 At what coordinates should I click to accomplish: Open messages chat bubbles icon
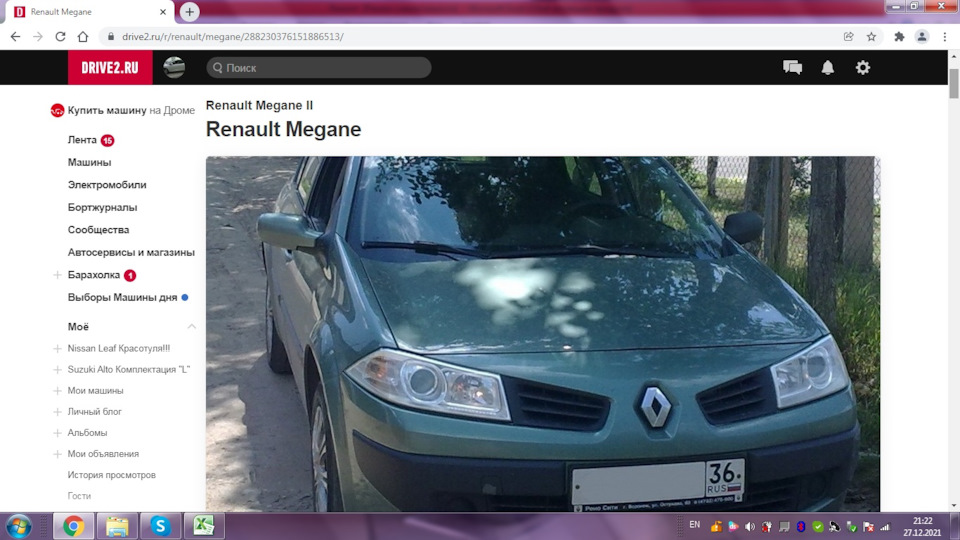[792, 67]
